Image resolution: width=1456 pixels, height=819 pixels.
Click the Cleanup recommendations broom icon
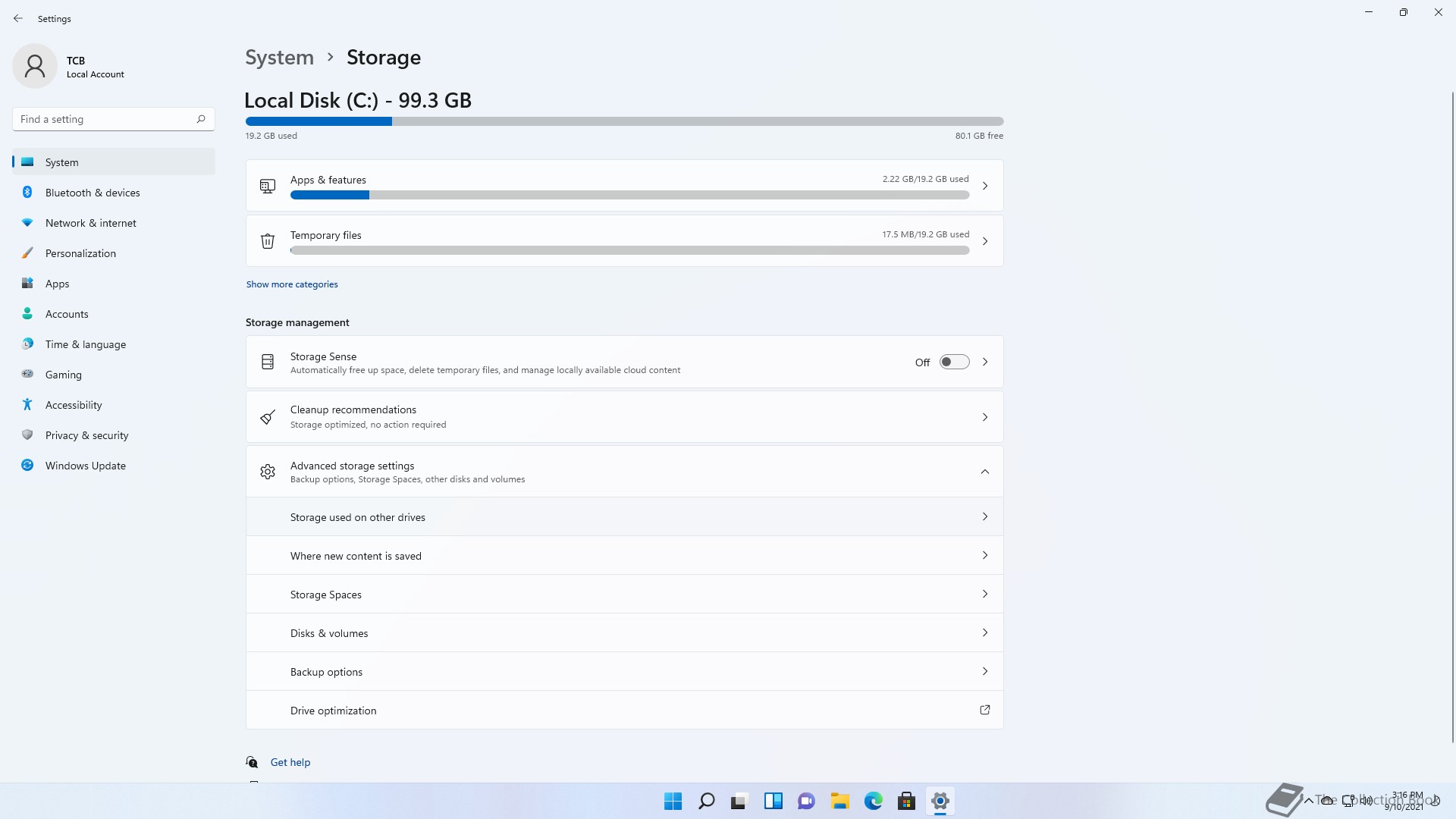click(x=268, y=417)
